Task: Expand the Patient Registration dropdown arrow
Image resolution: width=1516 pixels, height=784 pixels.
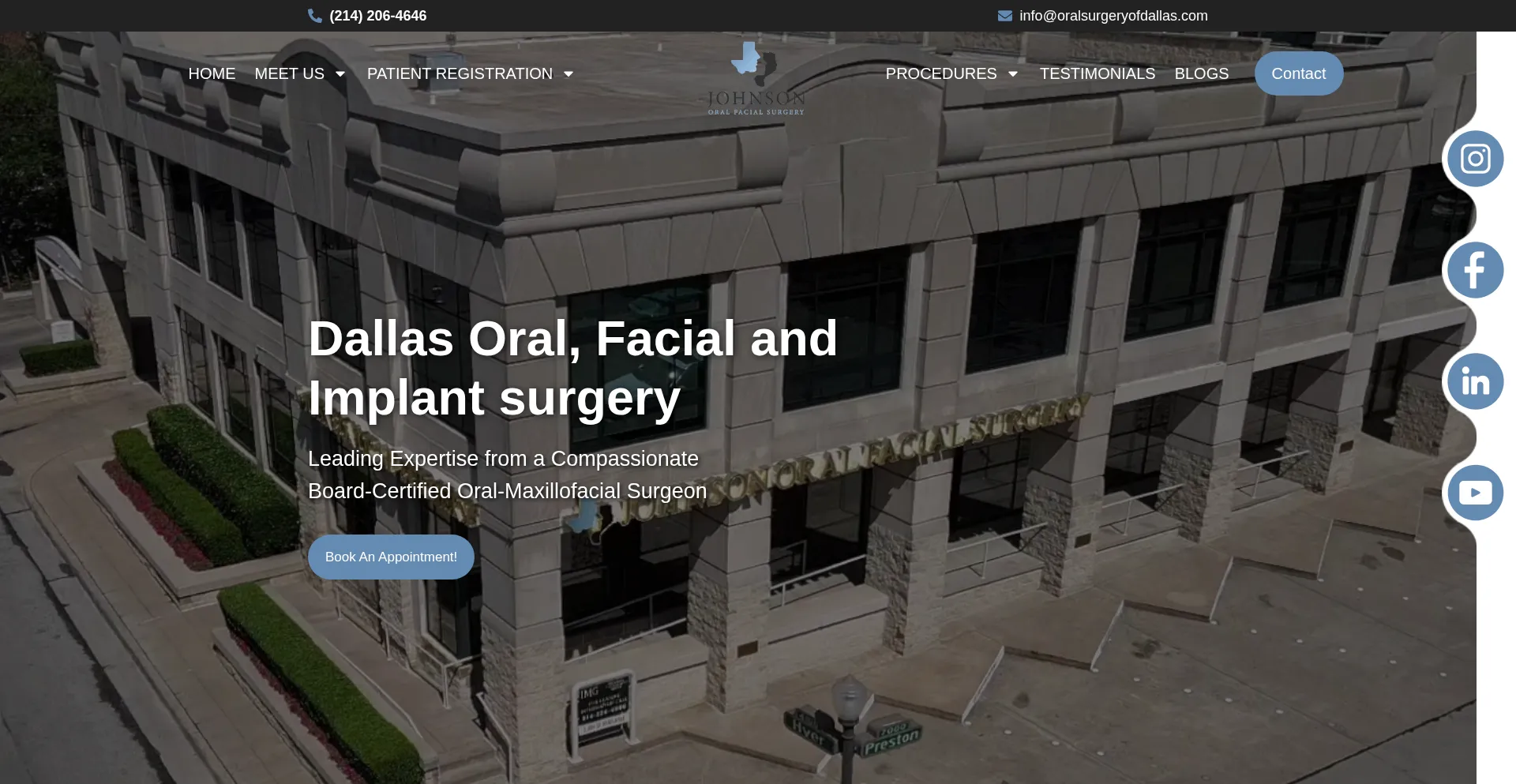Action: click(x=568, y=74)
